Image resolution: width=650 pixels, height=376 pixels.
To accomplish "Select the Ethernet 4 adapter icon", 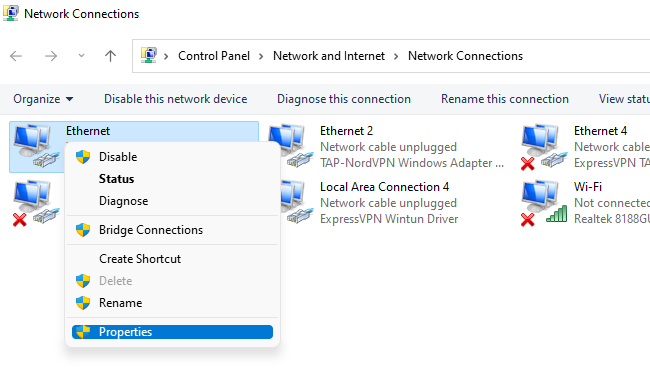I will click(544, 147).
